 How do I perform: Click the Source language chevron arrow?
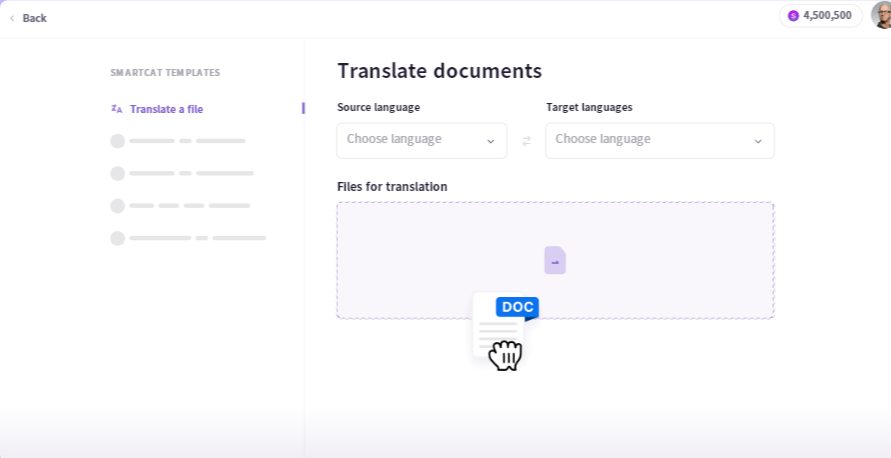(x=490, y=141)
